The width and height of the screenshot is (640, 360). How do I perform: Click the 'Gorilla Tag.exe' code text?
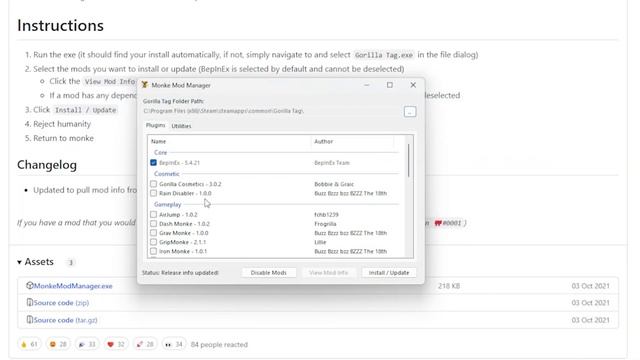pos(384,55)
